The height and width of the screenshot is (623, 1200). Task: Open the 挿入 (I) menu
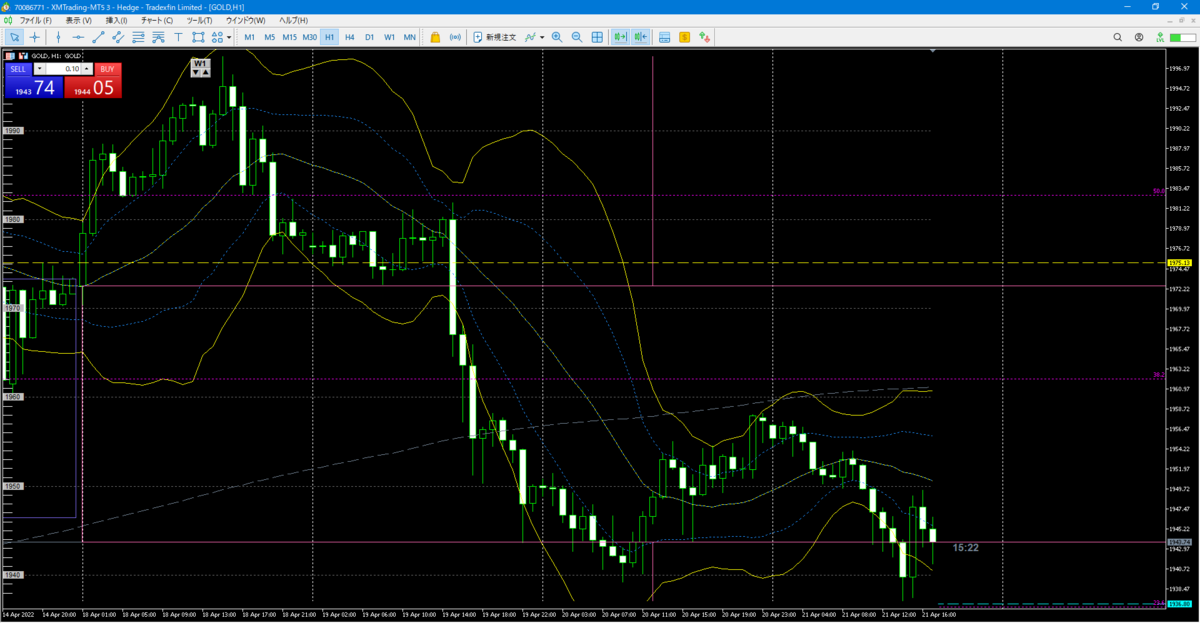pos(116,20)
